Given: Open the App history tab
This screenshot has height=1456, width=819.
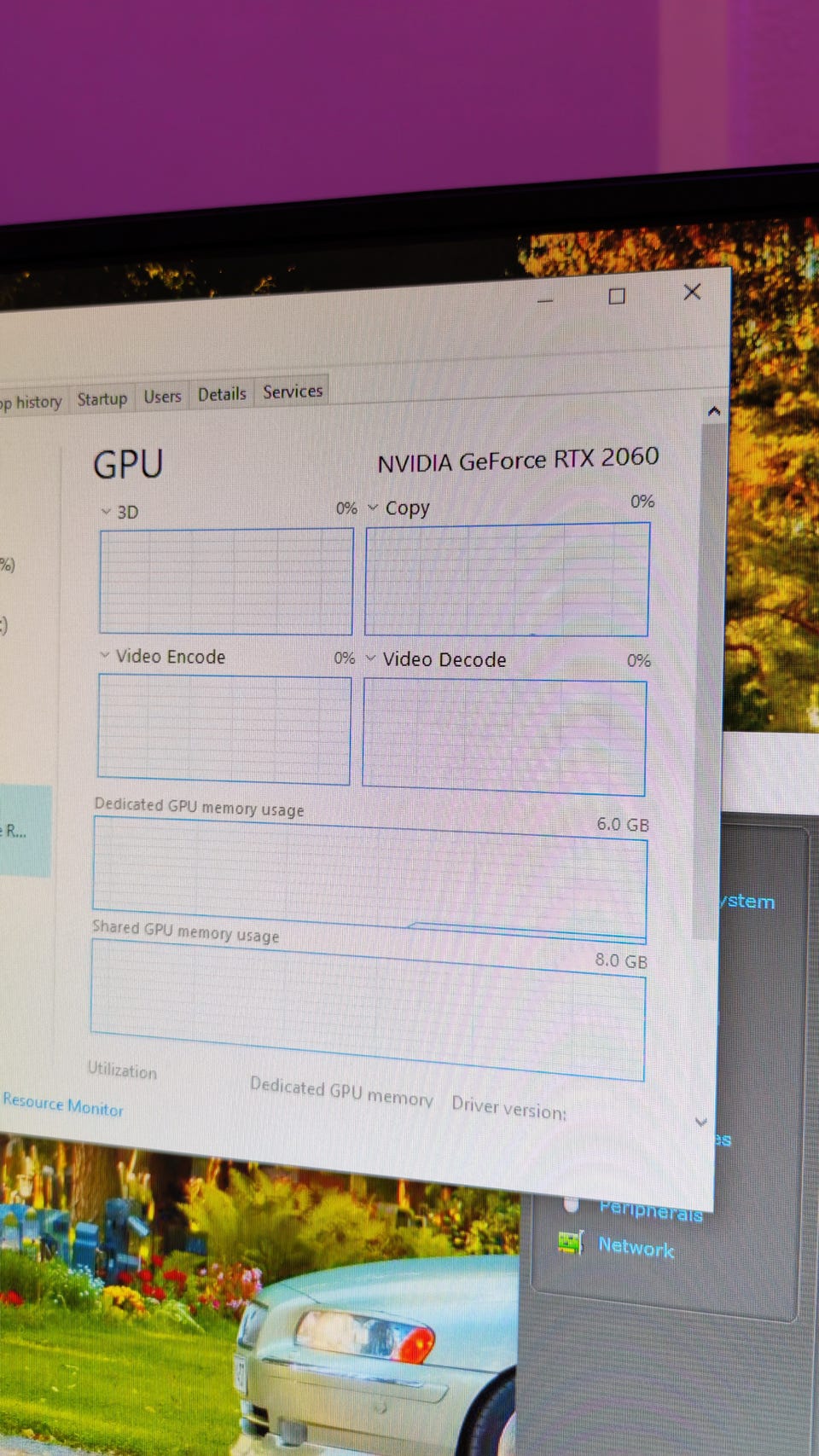Looking at the screenshot, I should point(32,401).
